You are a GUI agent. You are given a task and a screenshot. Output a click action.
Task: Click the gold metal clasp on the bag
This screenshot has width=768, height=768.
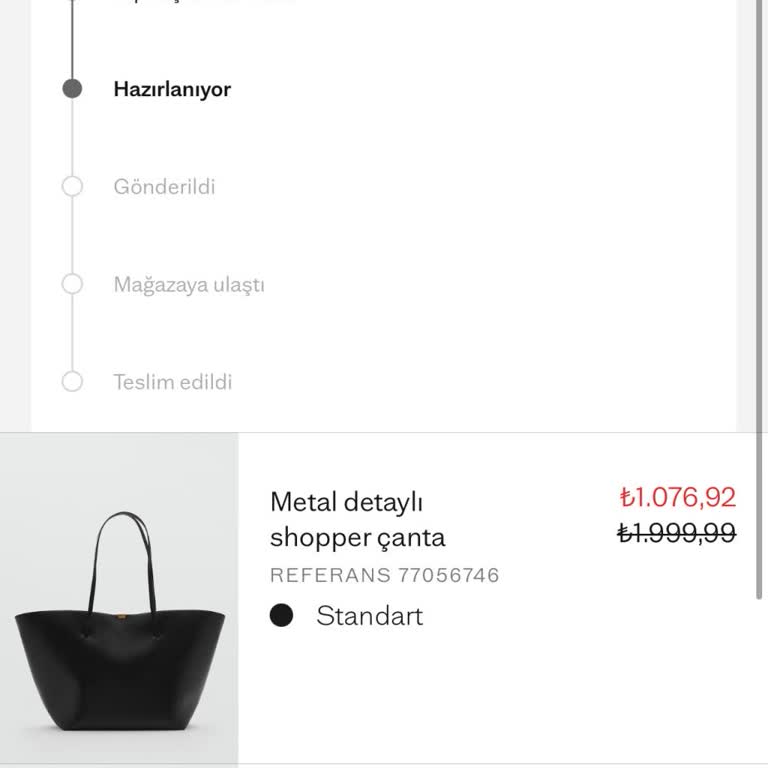tap(125, 608)
